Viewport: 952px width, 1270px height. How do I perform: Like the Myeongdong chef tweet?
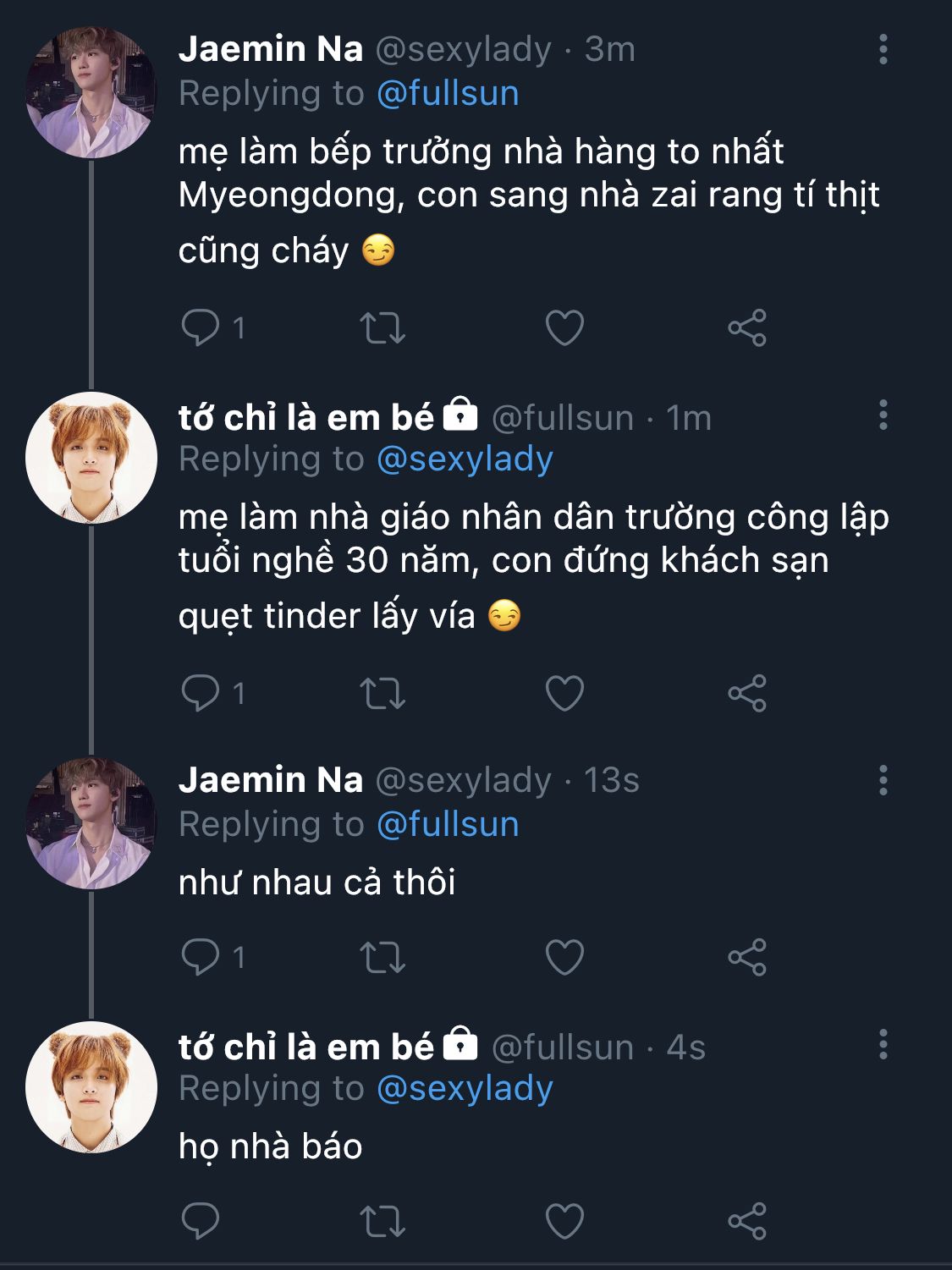[564, 327]
